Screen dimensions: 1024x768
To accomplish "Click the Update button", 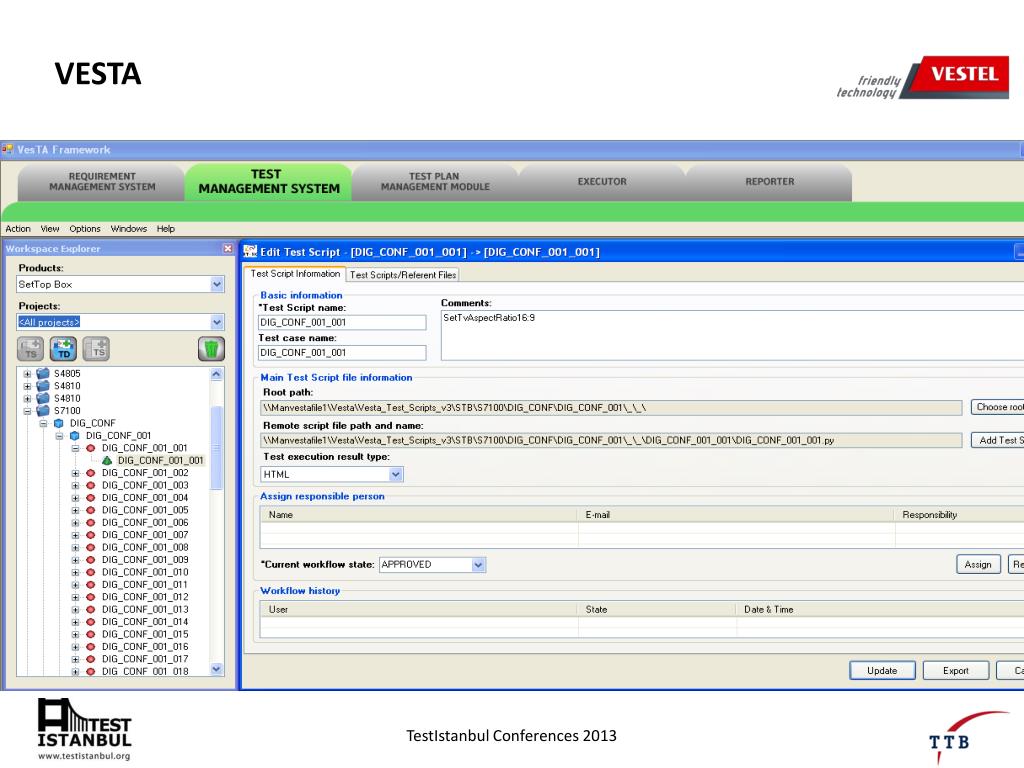I will tap(882, 671).
